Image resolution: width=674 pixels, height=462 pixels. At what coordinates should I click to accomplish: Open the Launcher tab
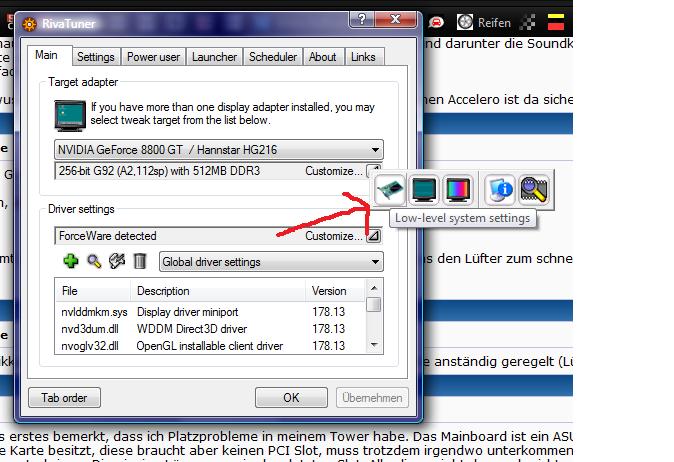pyautogui.click(x=214, y=57)
